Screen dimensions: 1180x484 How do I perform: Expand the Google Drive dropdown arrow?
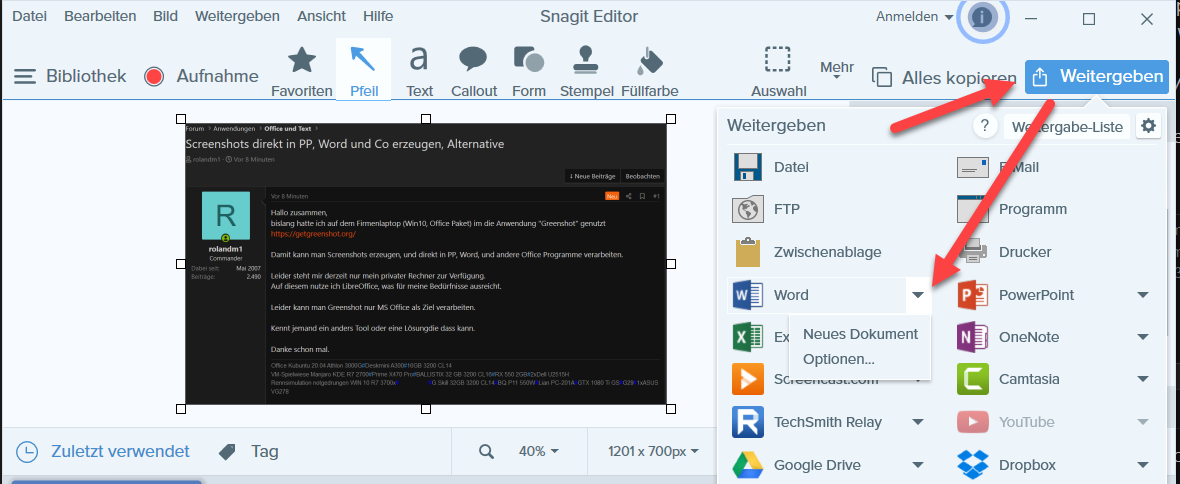pos(918,465)
